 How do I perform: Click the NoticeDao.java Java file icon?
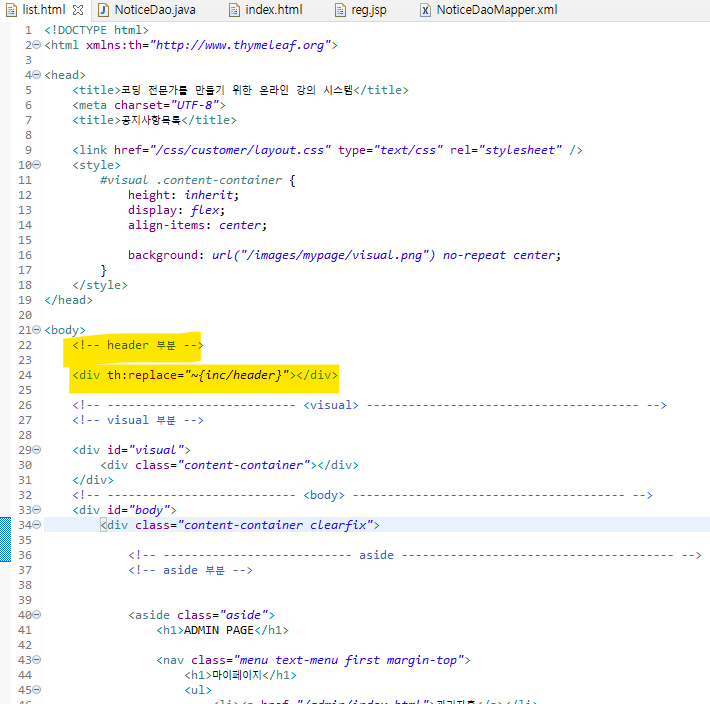[x=104, y=10]
